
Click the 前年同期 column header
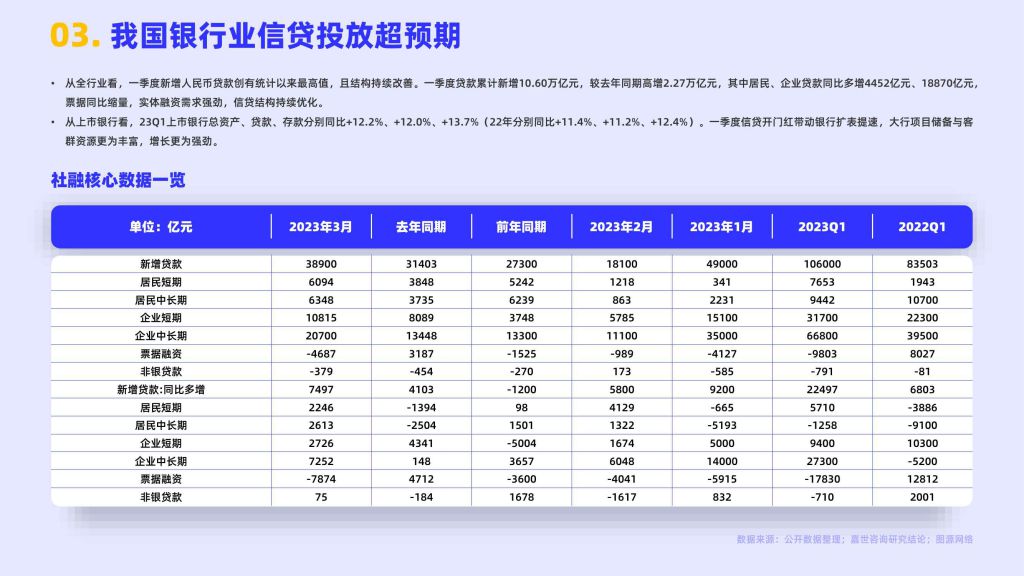[521, 227]
